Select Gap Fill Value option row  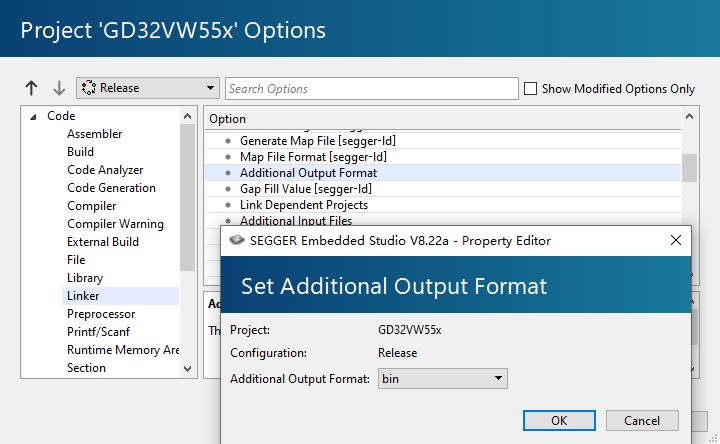tap(305, 189)
